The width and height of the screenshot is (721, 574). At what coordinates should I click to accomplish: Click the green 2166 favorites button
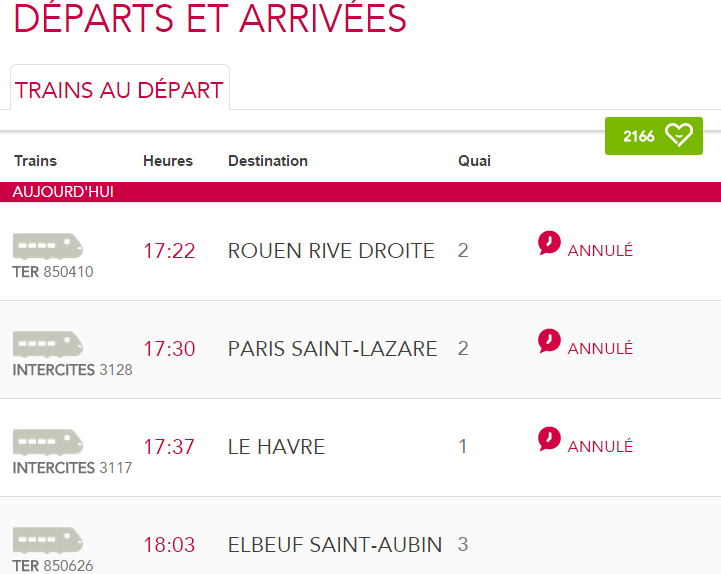pos(653,136)
